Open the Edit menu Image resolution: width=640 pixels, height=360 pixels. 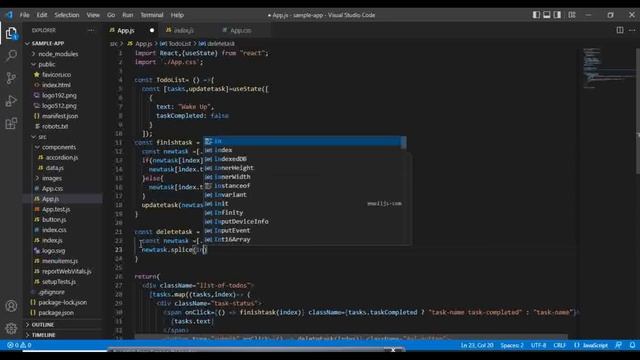coord(42,15)
